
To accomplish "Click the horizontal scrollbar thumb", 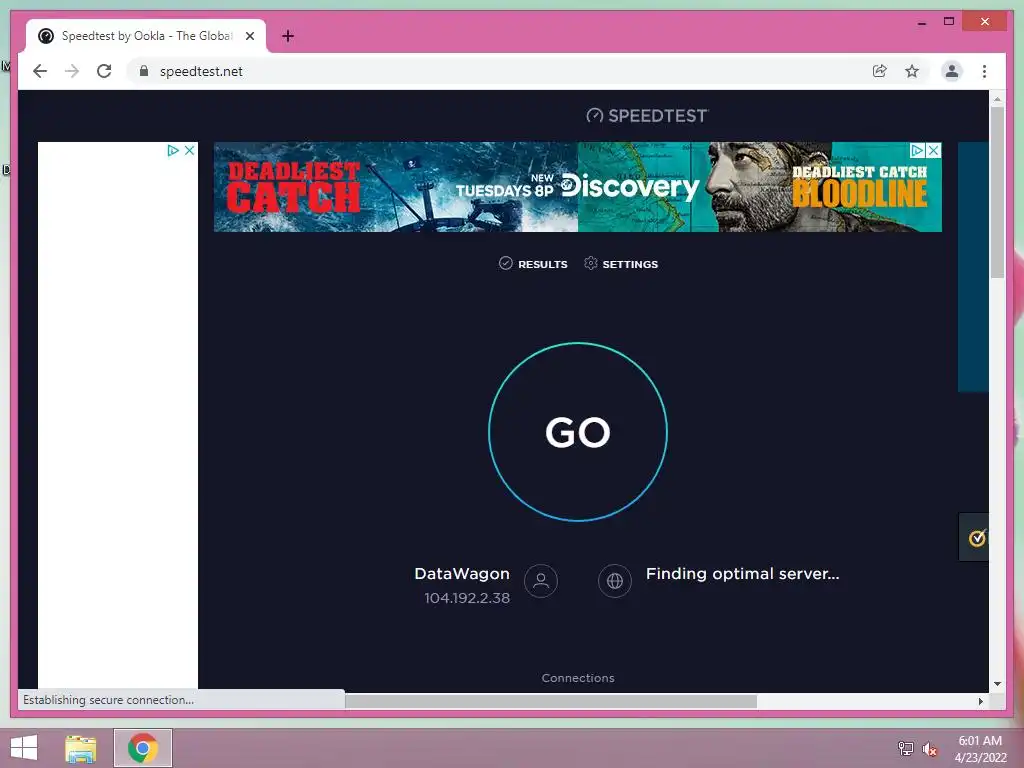I will point(551,701).
